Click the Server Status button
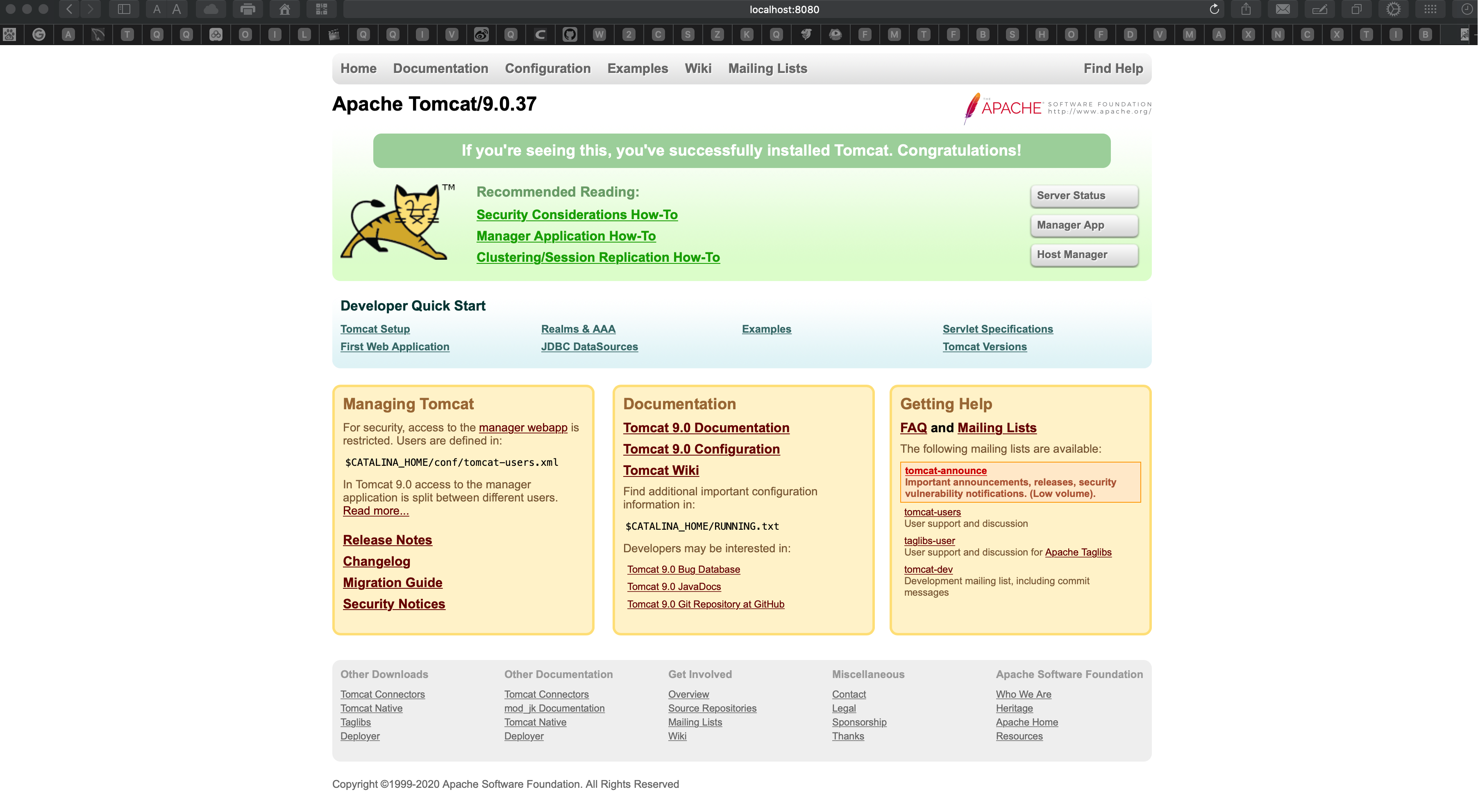 coord(1083,196)
